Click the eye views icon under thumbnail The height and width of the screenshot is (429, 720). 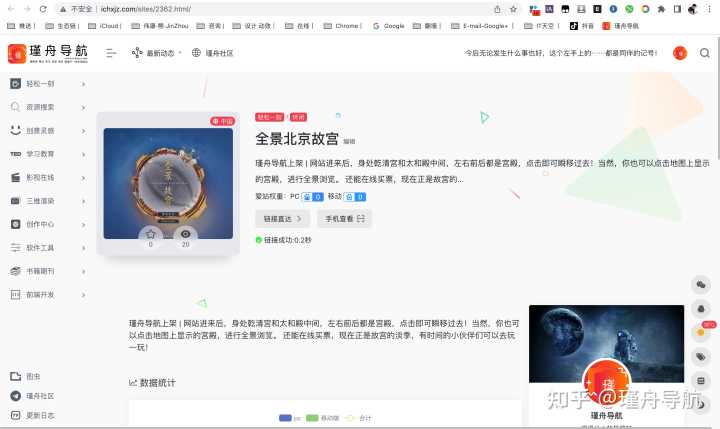click(x=186, y=234)
